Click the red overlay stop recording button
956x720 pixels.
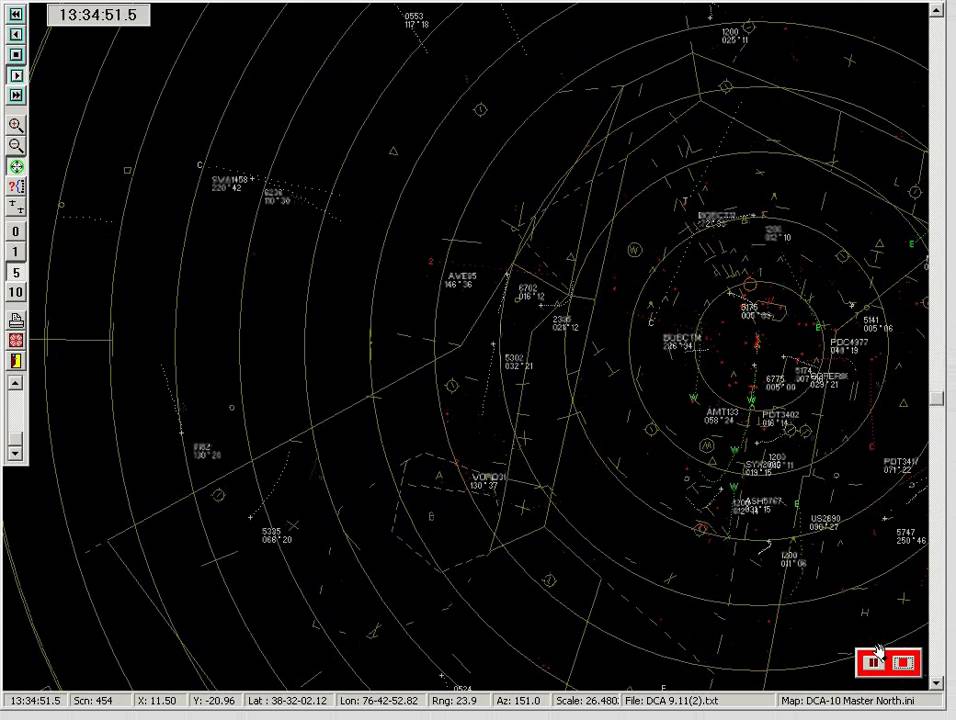click(x=903, y=662)
